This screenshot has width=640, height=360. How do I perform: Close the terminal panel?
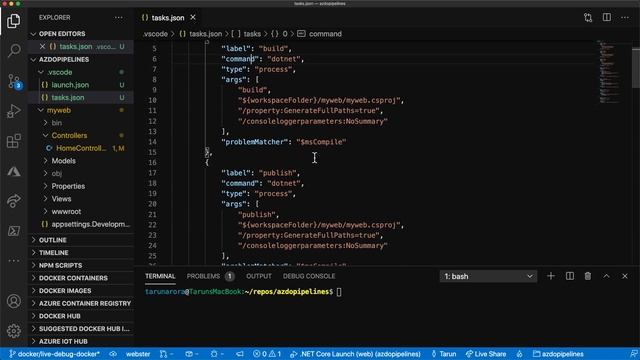coord(625,276)
